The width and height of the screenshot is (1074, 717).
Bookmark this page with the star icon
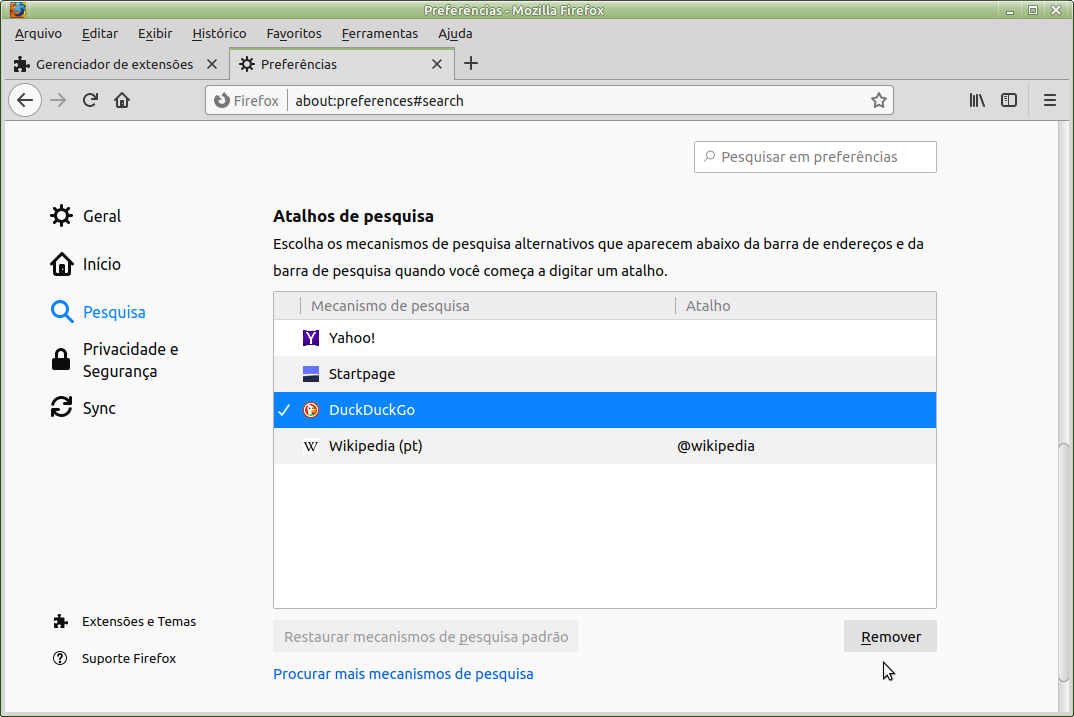pyautogui.click(x=879, y=101)
